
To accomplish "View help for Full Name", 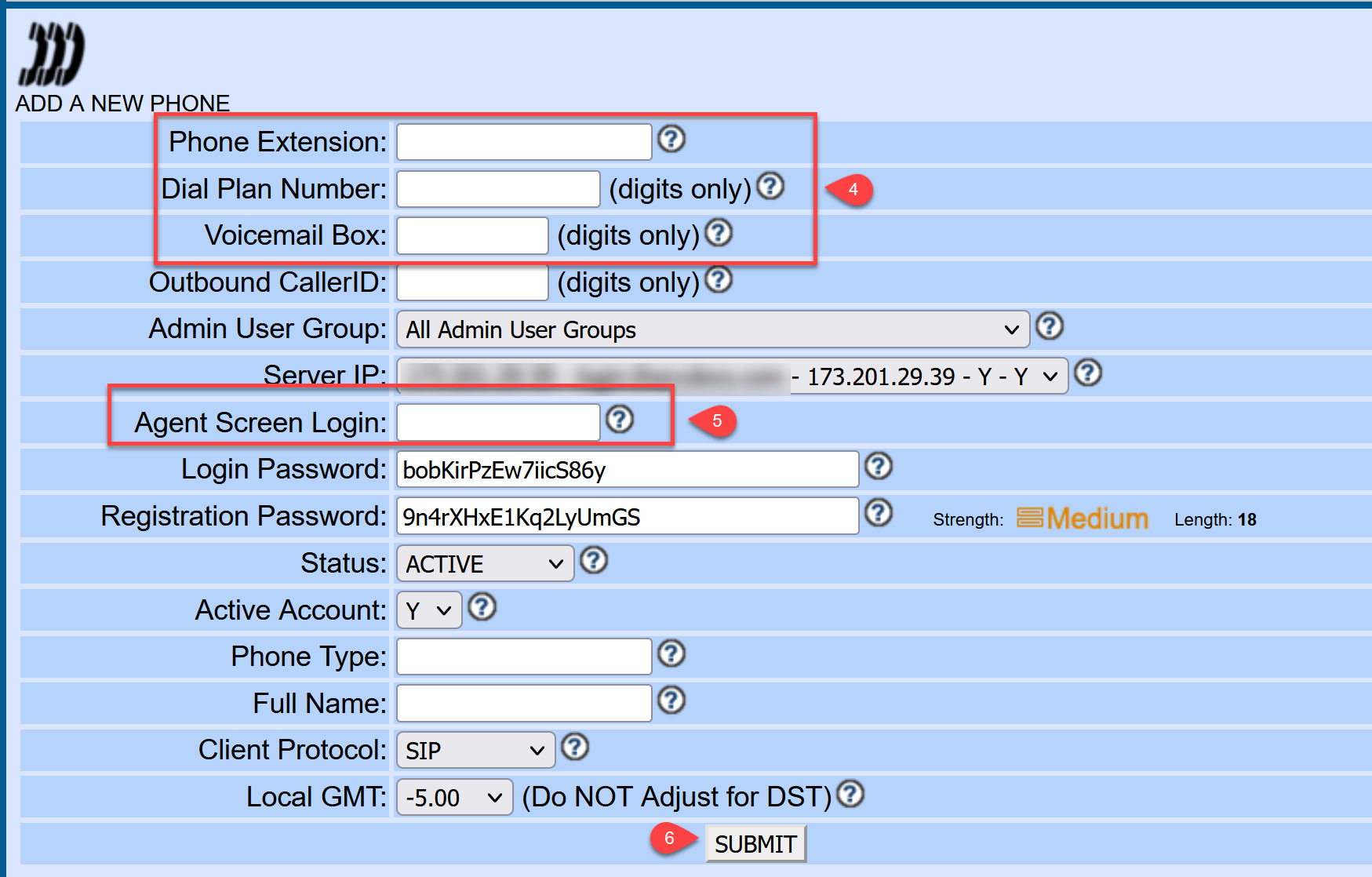I will 671,701.
